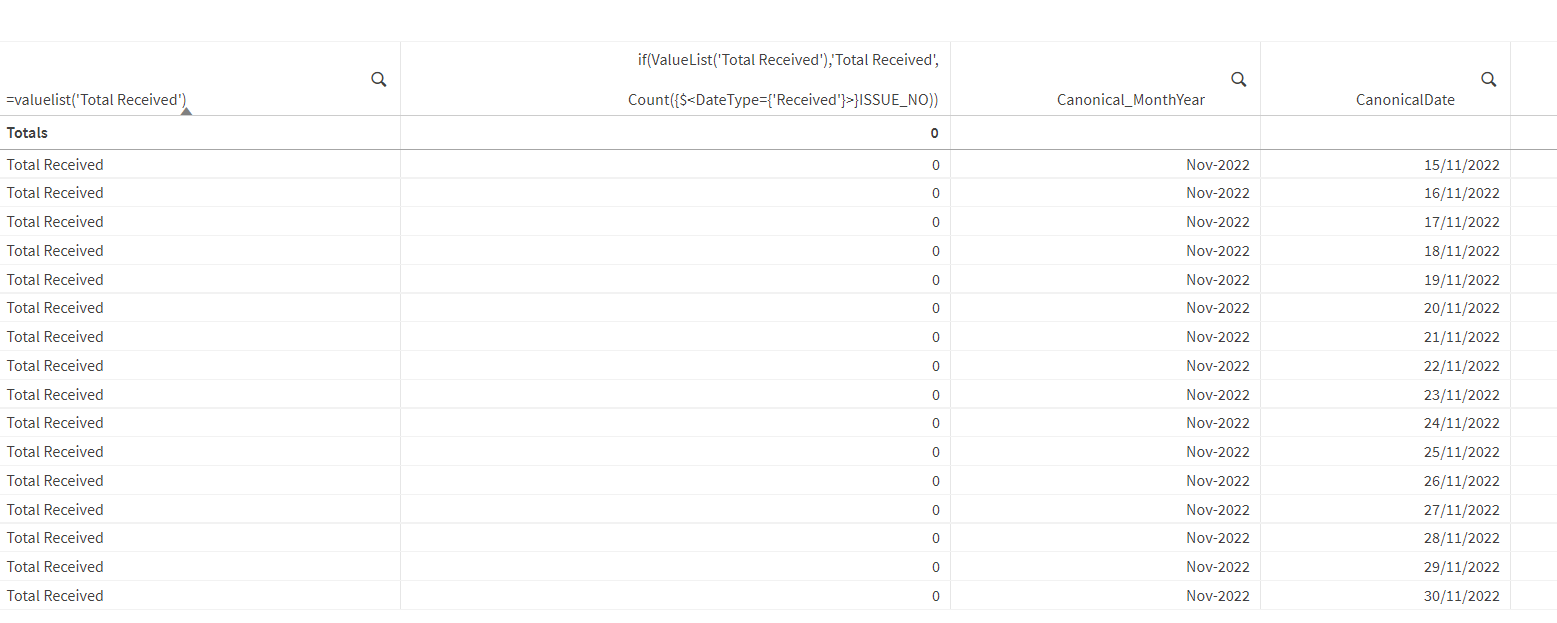This screenshot has height=623, width=1557.
Task: Click Total Received in last data row
Action: [x=55, y=596]
